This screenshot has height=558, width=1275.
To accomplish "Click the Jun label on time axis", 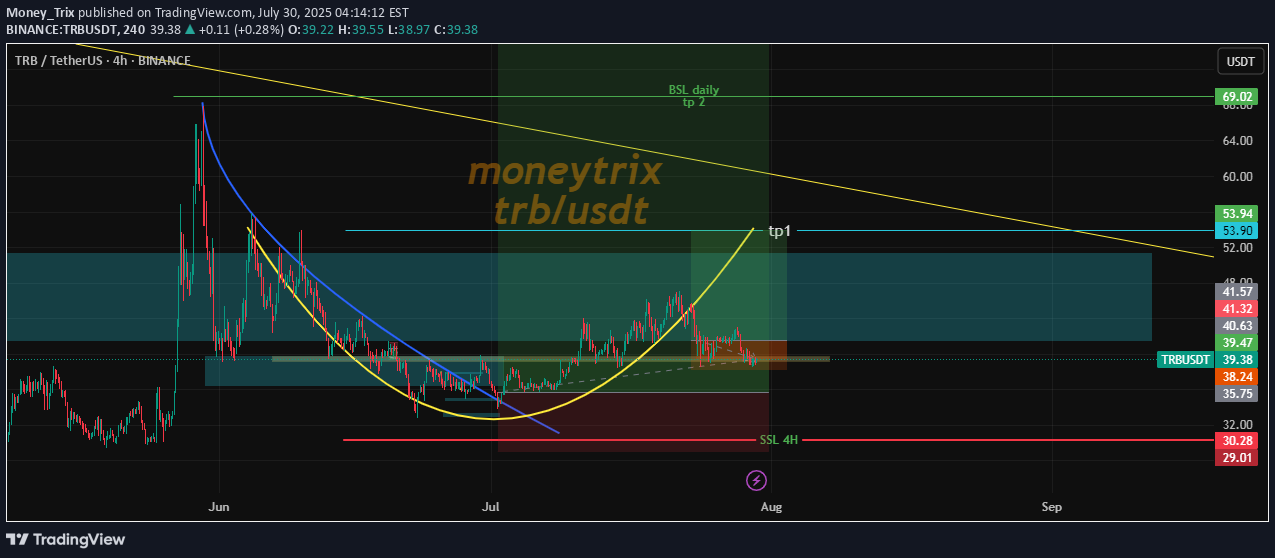I will tap(219, 507).
